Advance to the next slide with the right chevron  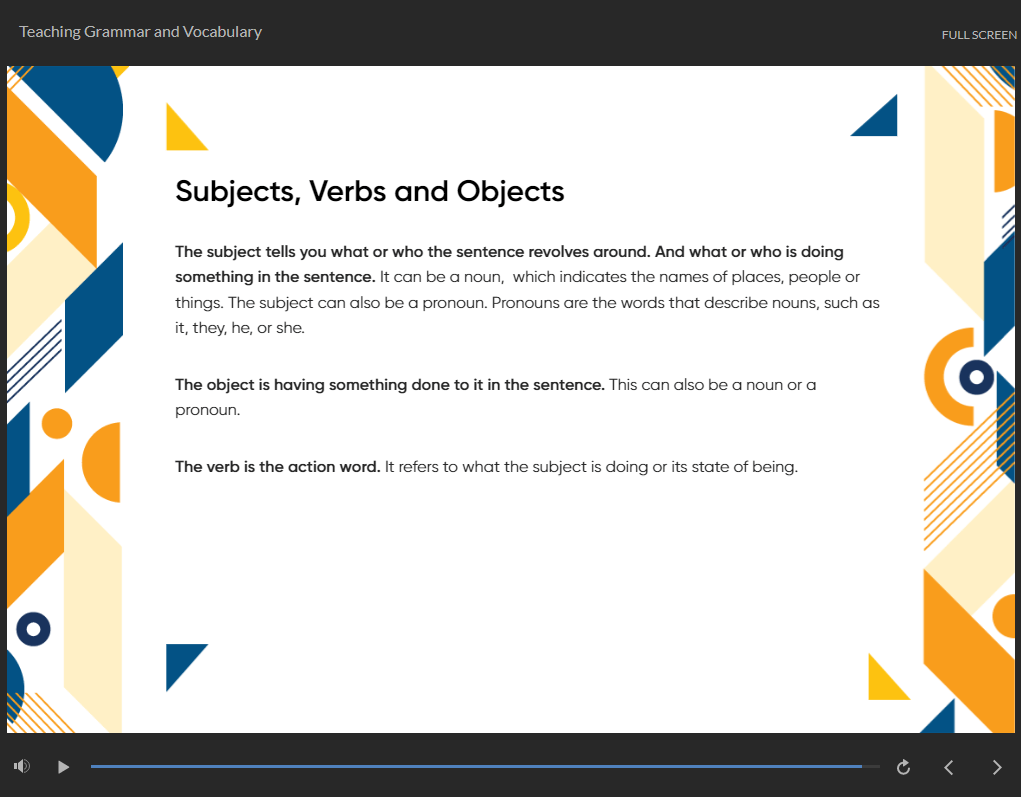(x=996, y=767)
